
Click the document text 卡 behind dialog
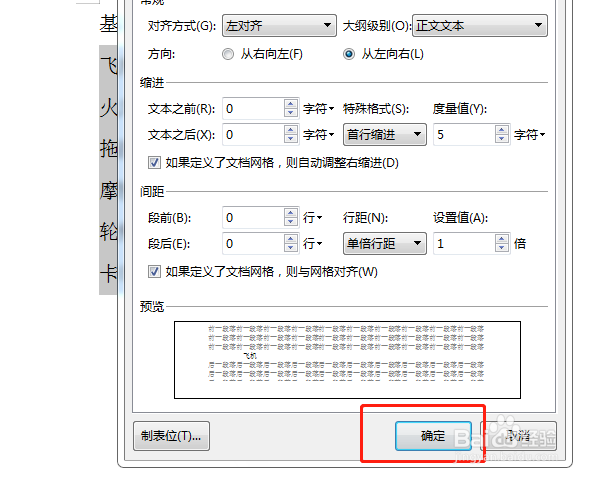[109, 273]
